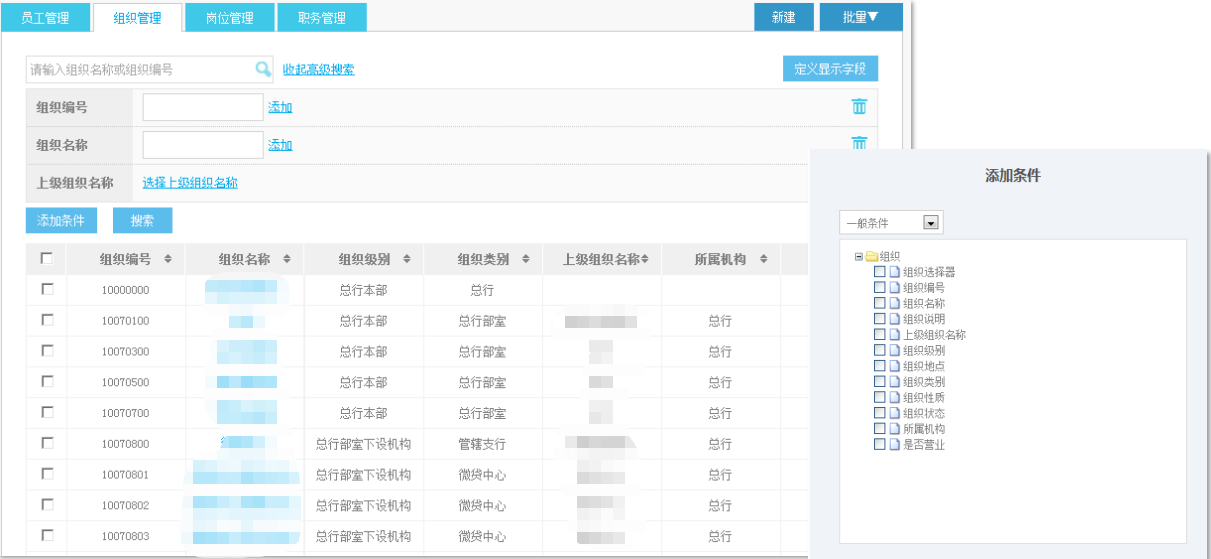The height and width of the screenshot is (559, 1211).
Task: Click the 收起高级搜索 link
Action: click(318, 69)
